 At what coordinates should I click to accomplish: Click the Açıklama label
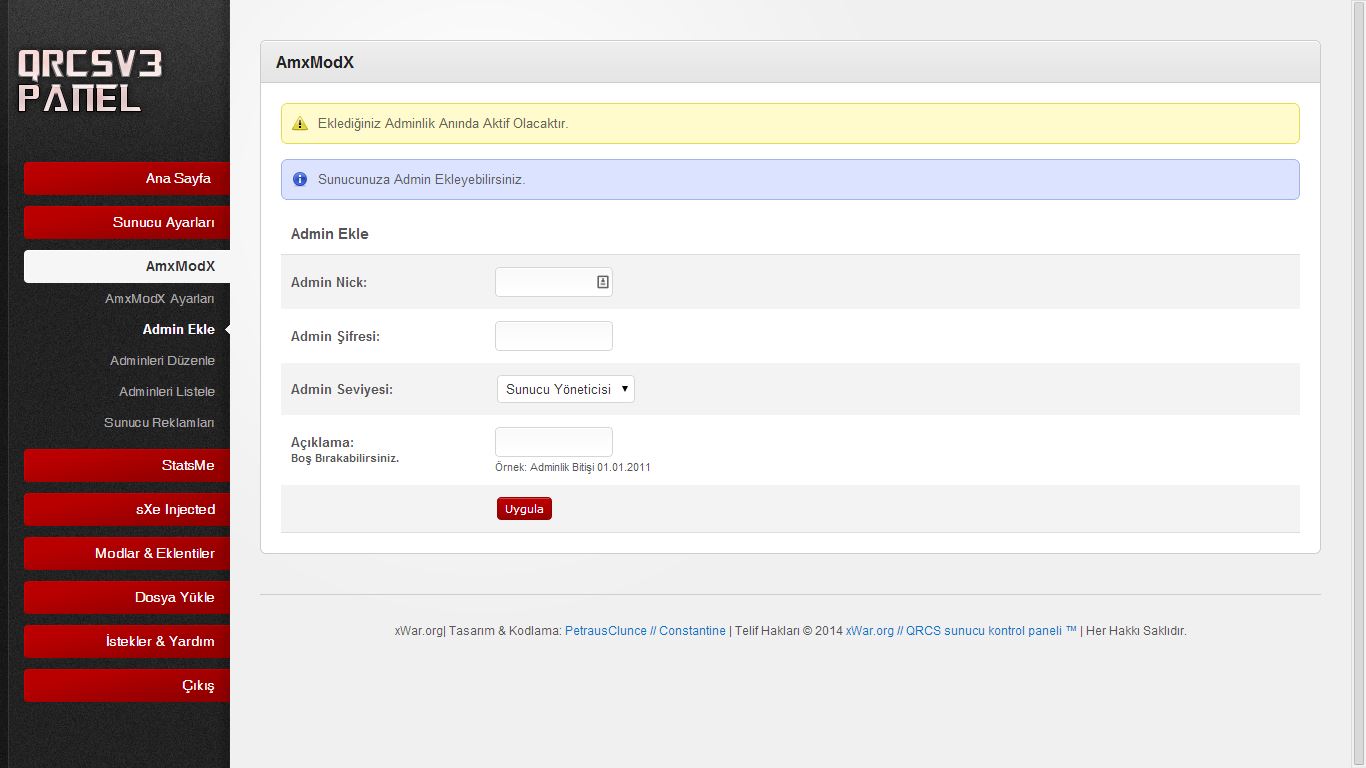click(x=322, y=443)
